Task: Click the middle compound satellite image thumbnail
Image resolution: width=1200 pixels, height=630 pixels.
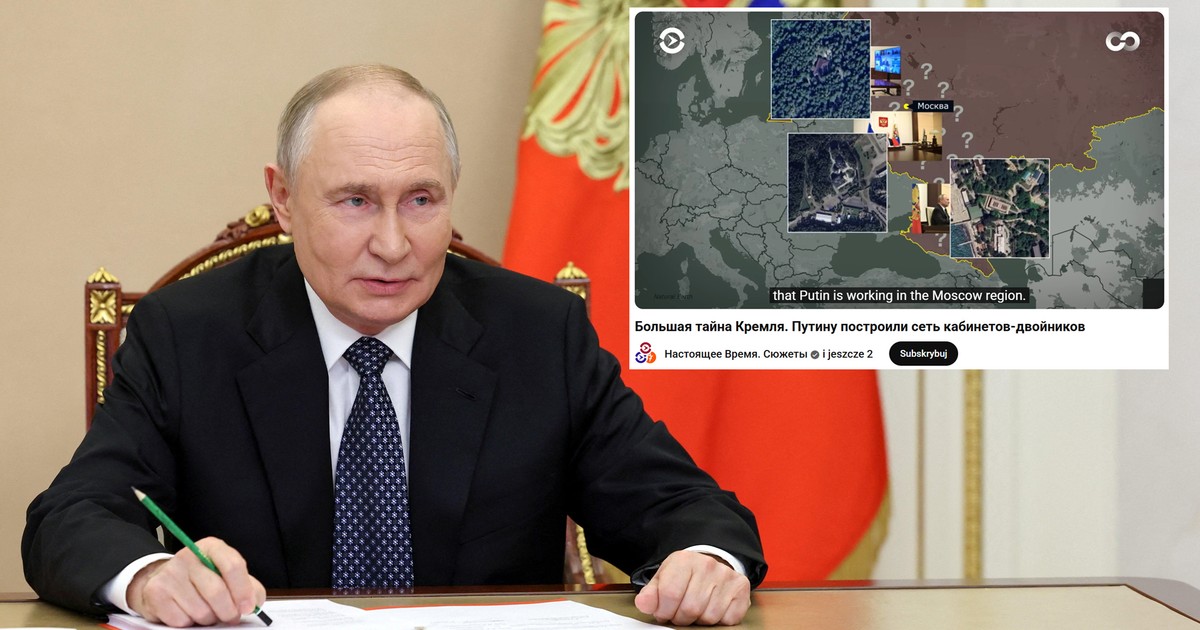Action: tap(837, 182)
